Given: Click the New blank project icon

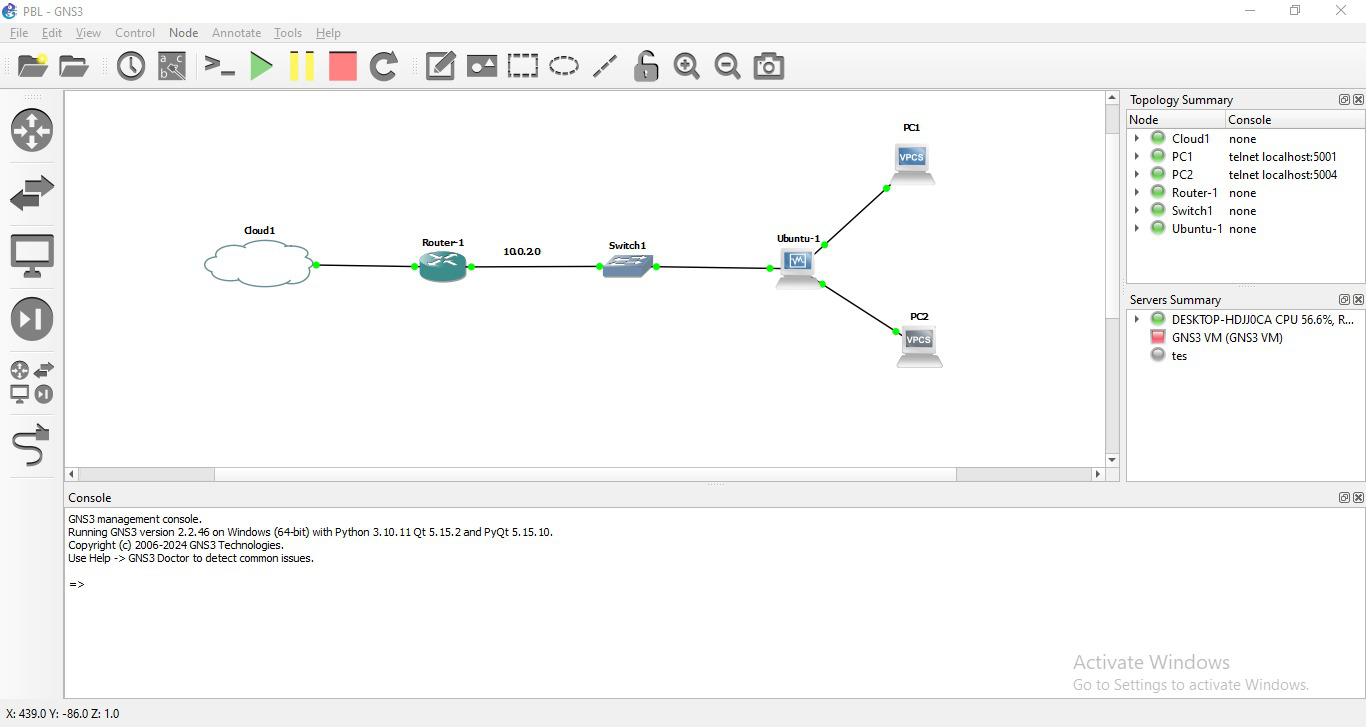Looking at the screenshot, I should point(32,66).
